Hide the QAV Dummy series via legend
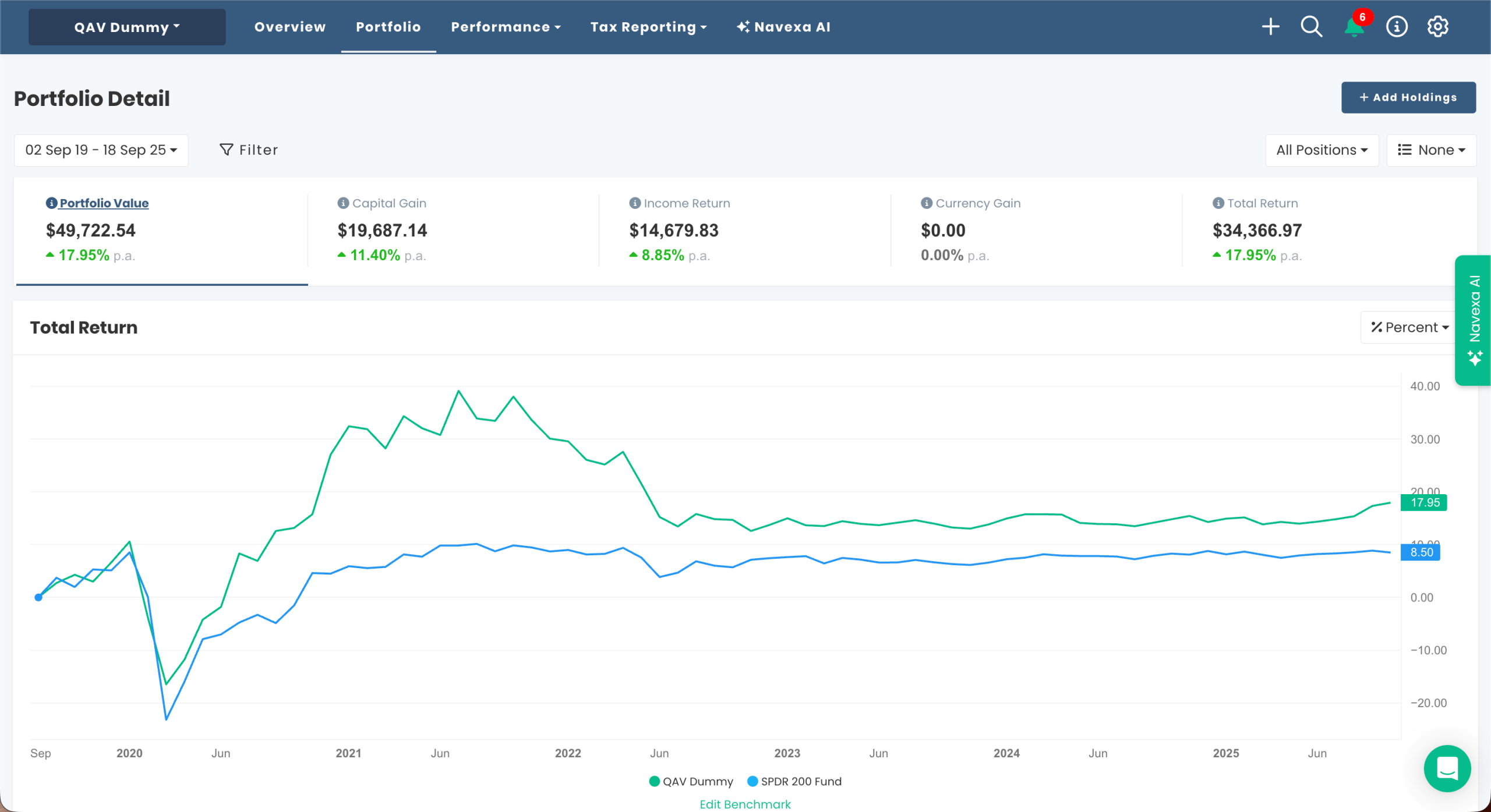Image resolution: width=1491 pixels, height=812 pixels. [691, 781]
